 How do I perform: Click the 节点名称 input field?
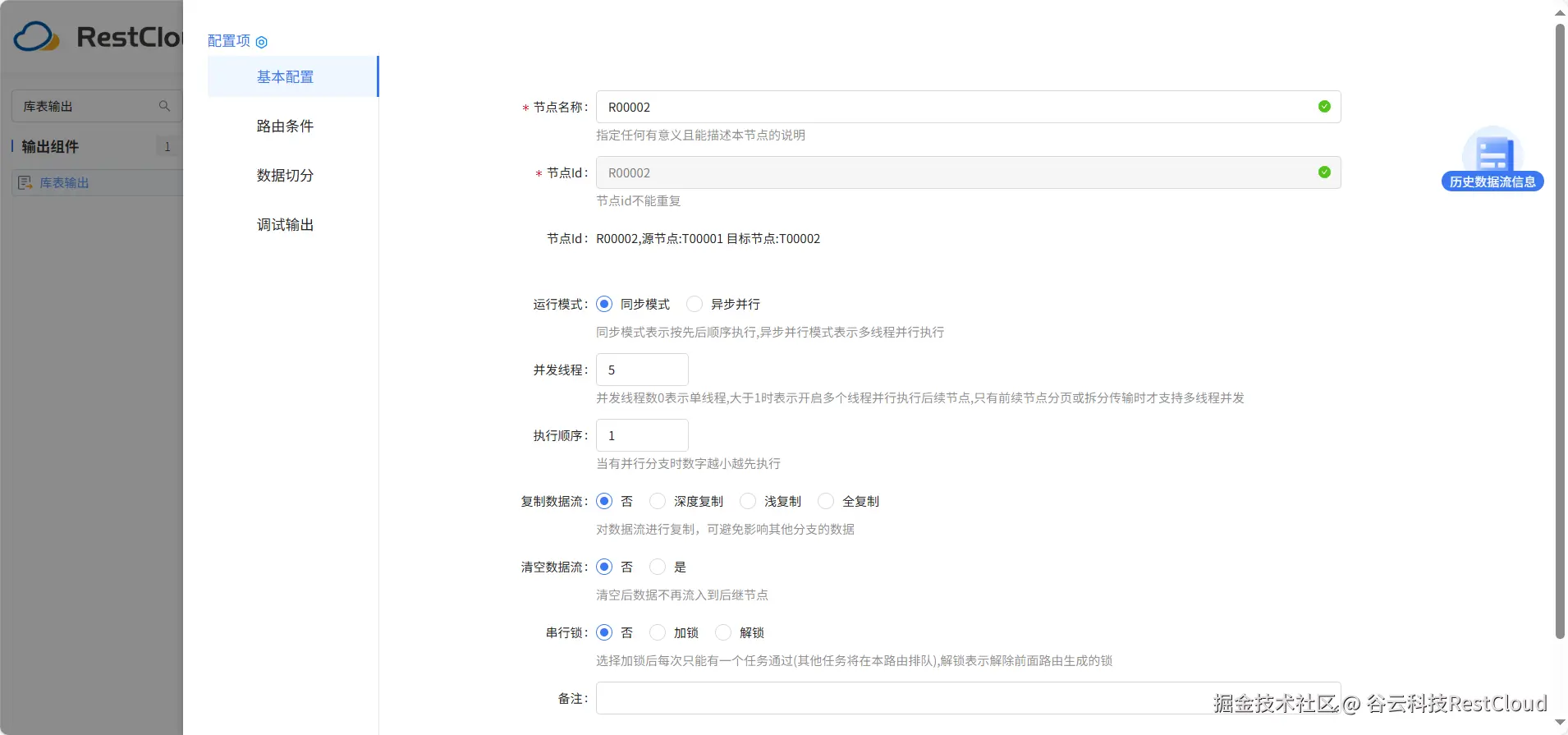click(x=969, y=107)
